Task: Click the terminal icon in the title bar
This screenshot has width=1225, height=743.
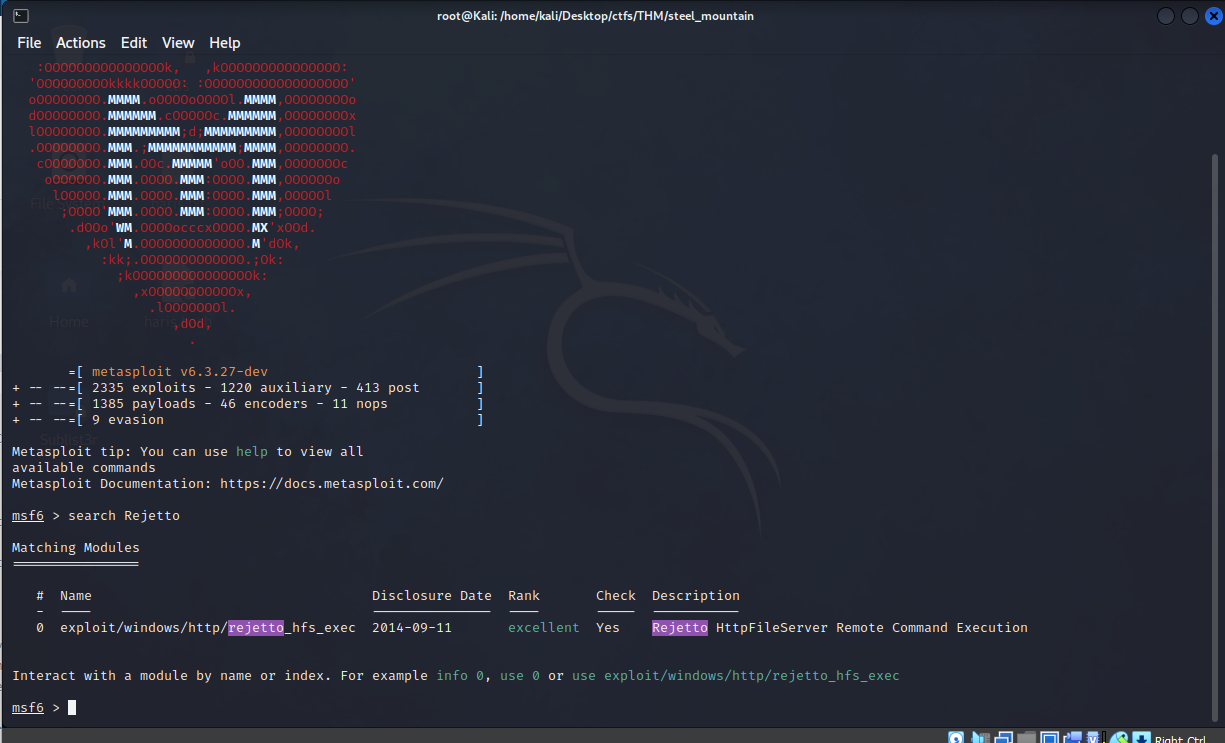Action: pos(21,16)
